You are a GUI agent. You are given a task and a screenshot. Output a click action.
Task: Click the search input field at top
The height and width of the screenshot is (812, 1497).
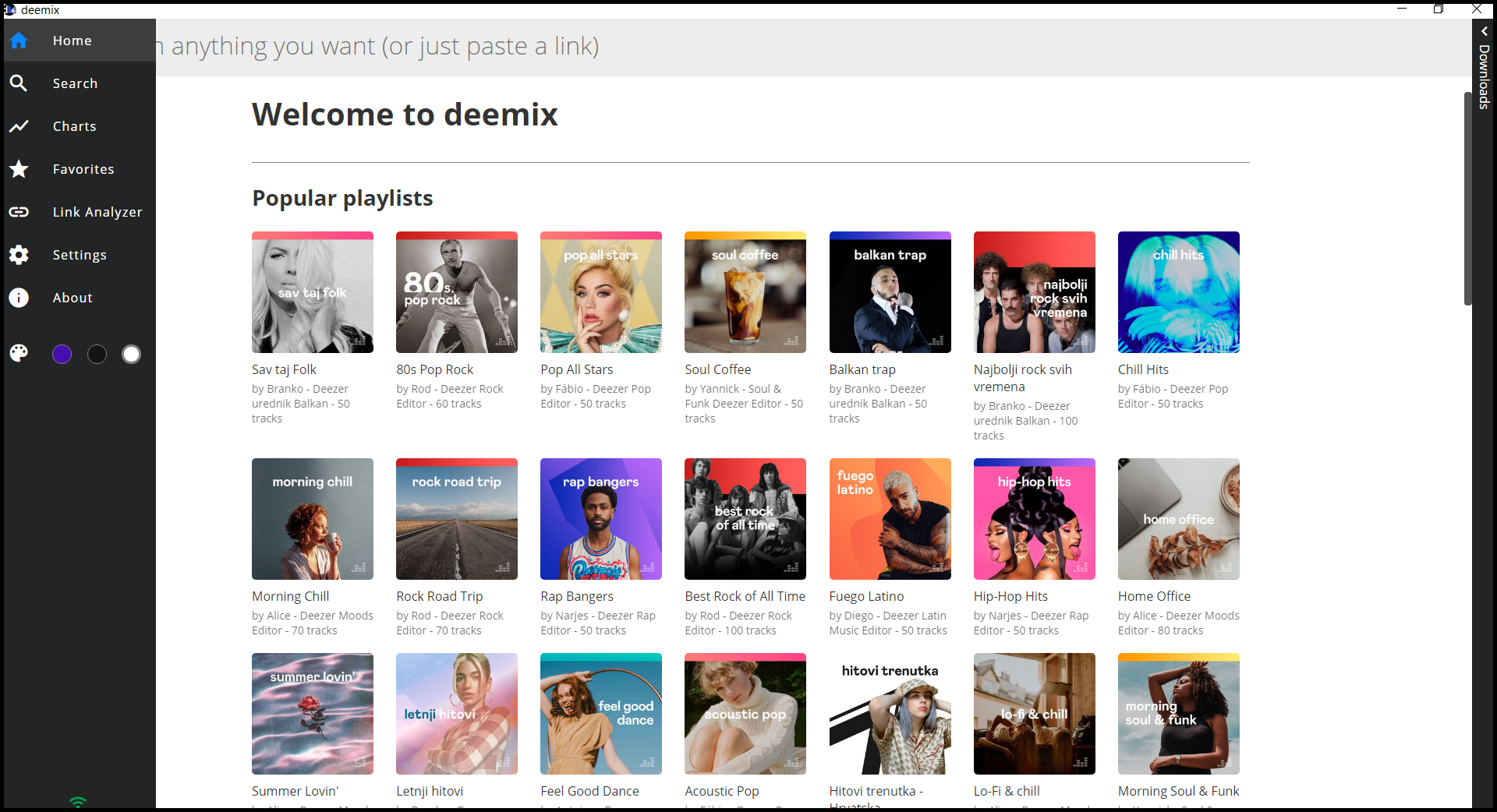point(813,47)
